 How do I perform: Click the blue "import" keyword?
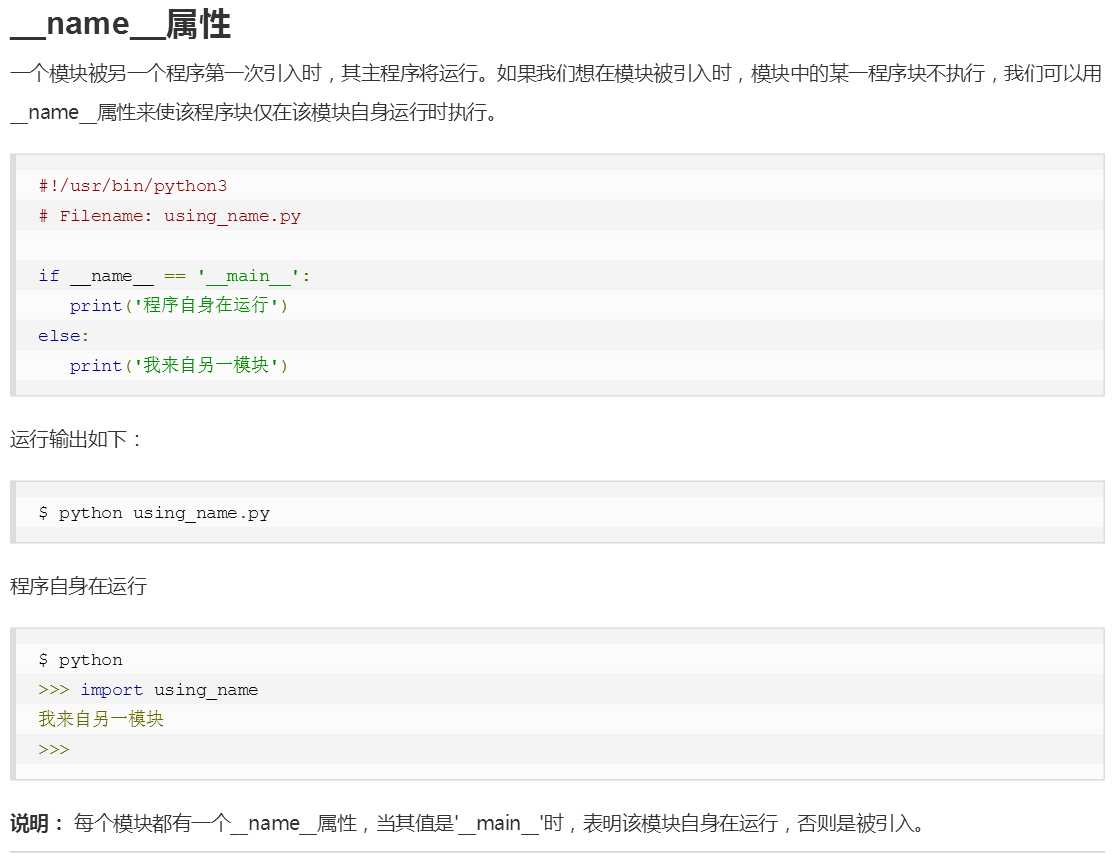(111, 690)
